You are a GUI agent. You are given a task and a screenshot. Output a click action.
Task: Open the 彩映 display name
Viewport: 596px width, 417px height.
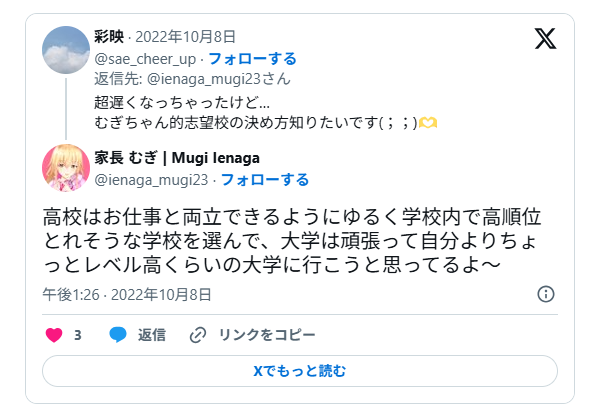click(x=109, y=37)
